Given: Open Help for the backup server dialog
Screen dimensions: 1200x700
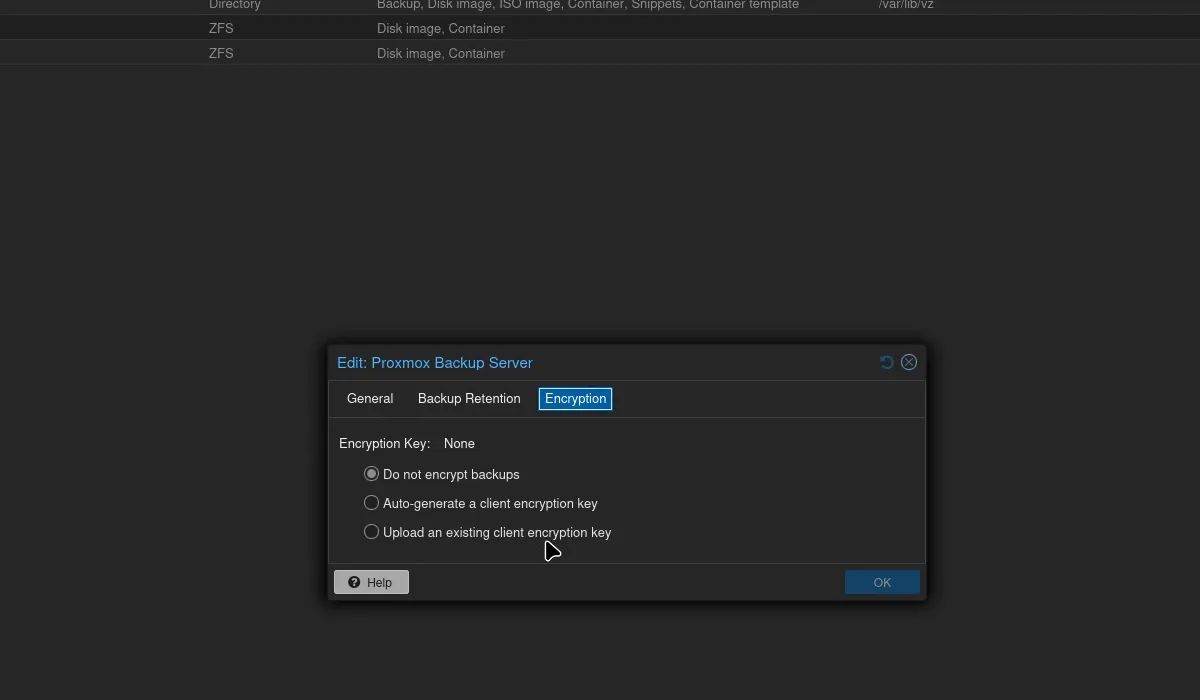Looking at the screenshot, I should 371,582.
